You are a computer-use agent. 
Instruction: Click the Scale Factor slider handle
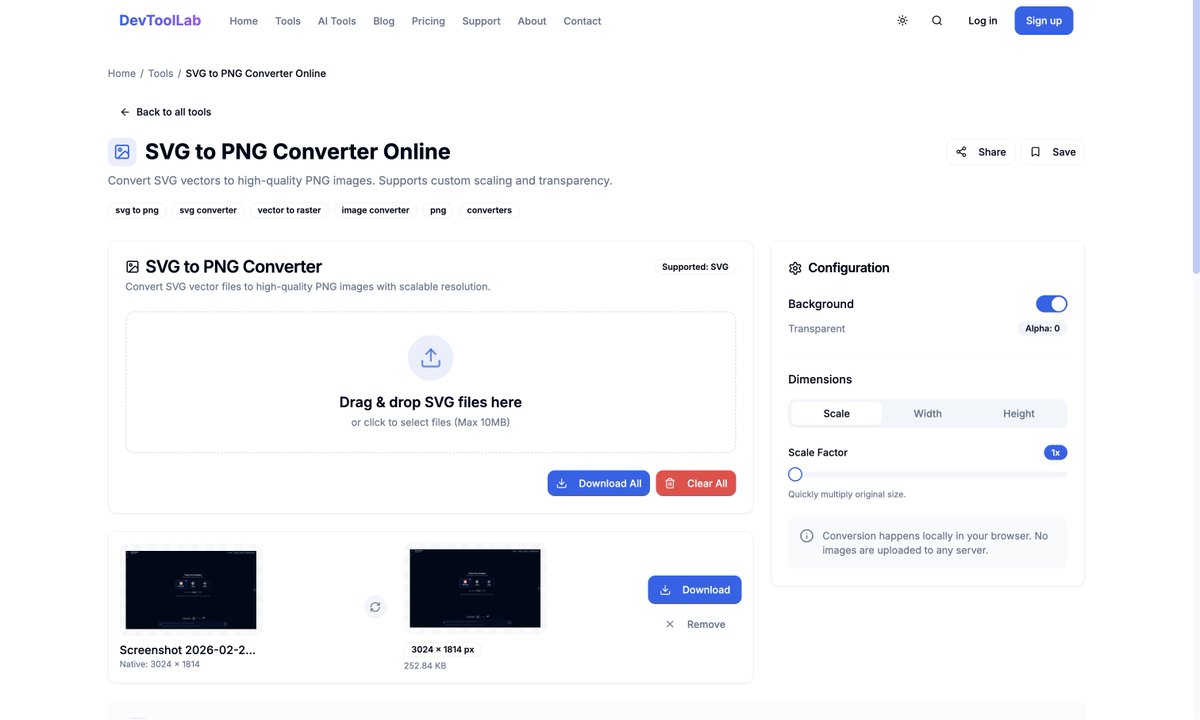tap(795, 474)
